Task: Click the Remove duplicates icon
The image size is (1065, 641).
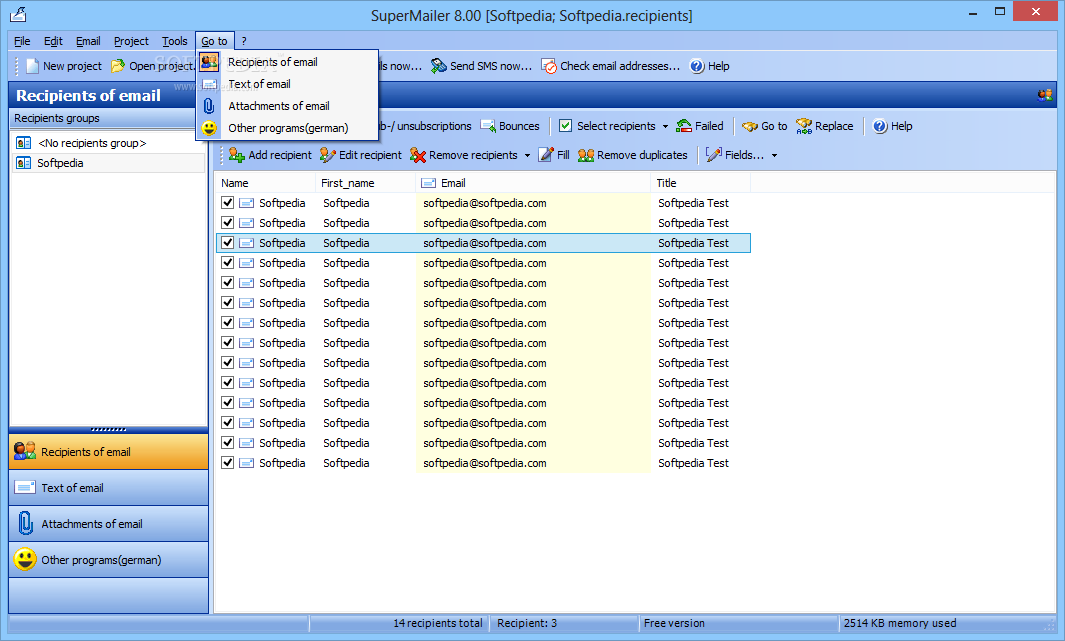Action: [586, 155]
